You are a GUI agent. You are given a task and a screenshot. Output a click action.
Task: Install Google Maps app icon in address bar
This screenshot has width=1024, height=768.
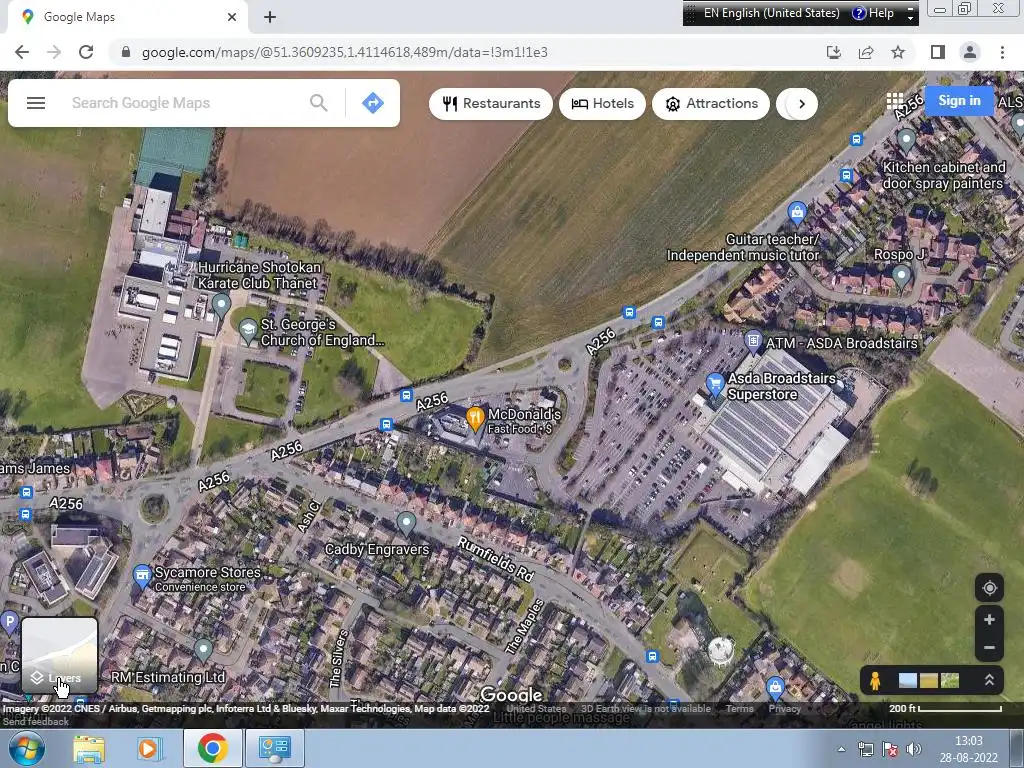click(834, 52)
